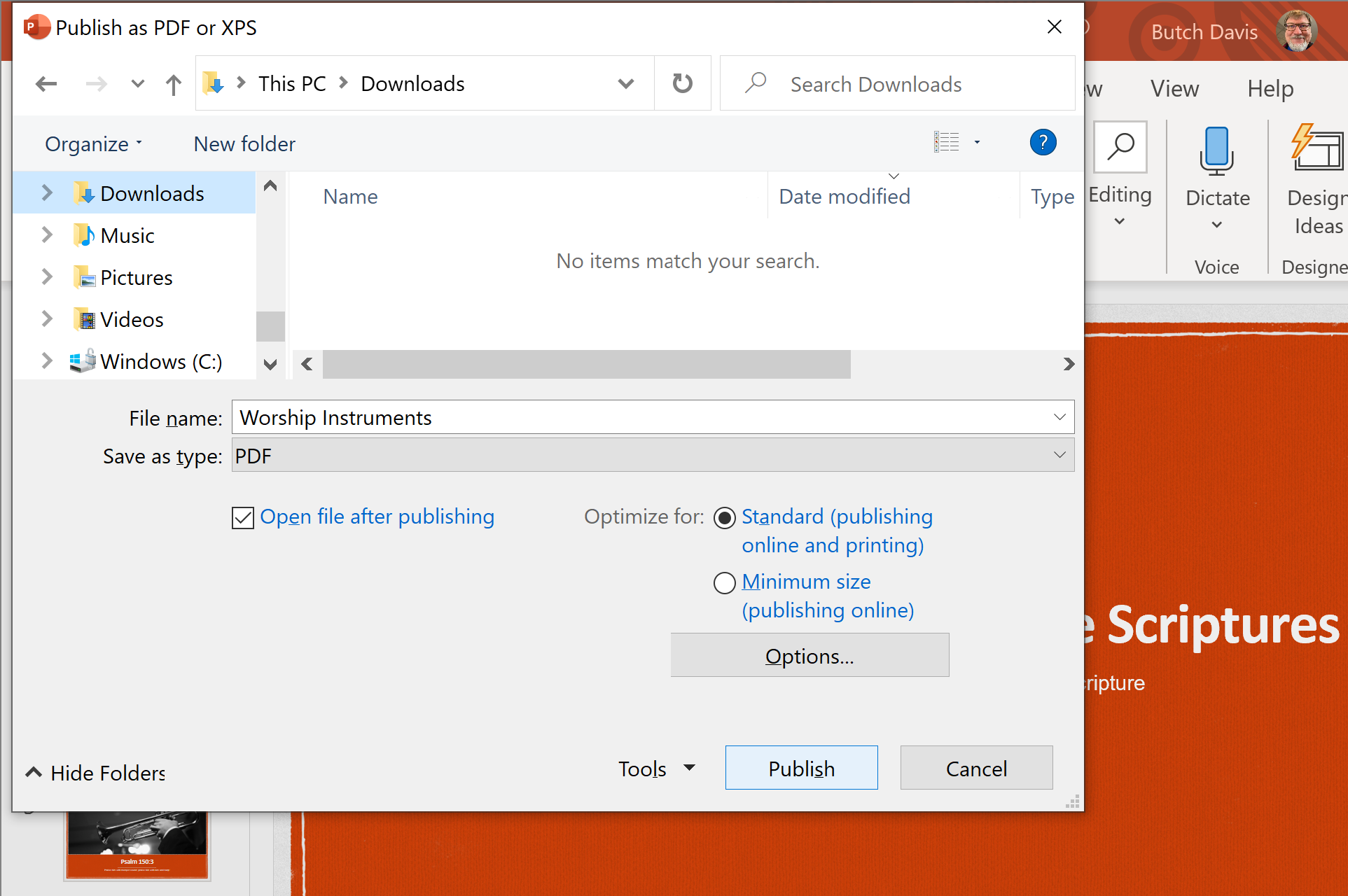
Task: Open dialog help with question mark icon
Action: click(1043, 142)
